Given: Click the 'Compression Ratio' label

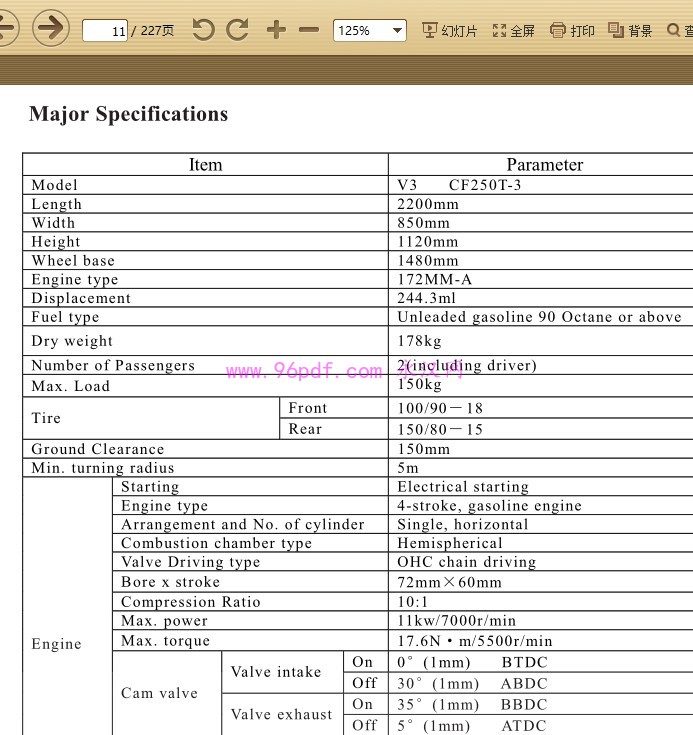Looking at the screenshot, I should [x=190, y=602].
